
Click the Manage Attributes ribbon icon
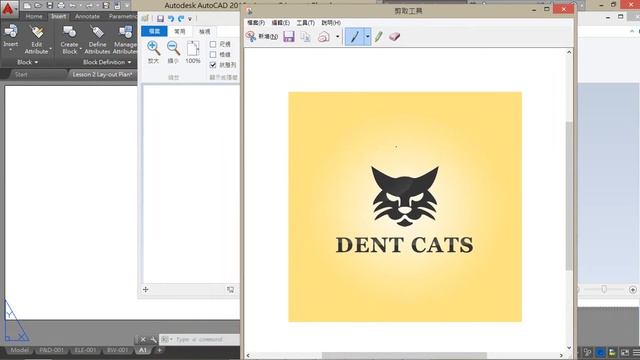point(125,31)
